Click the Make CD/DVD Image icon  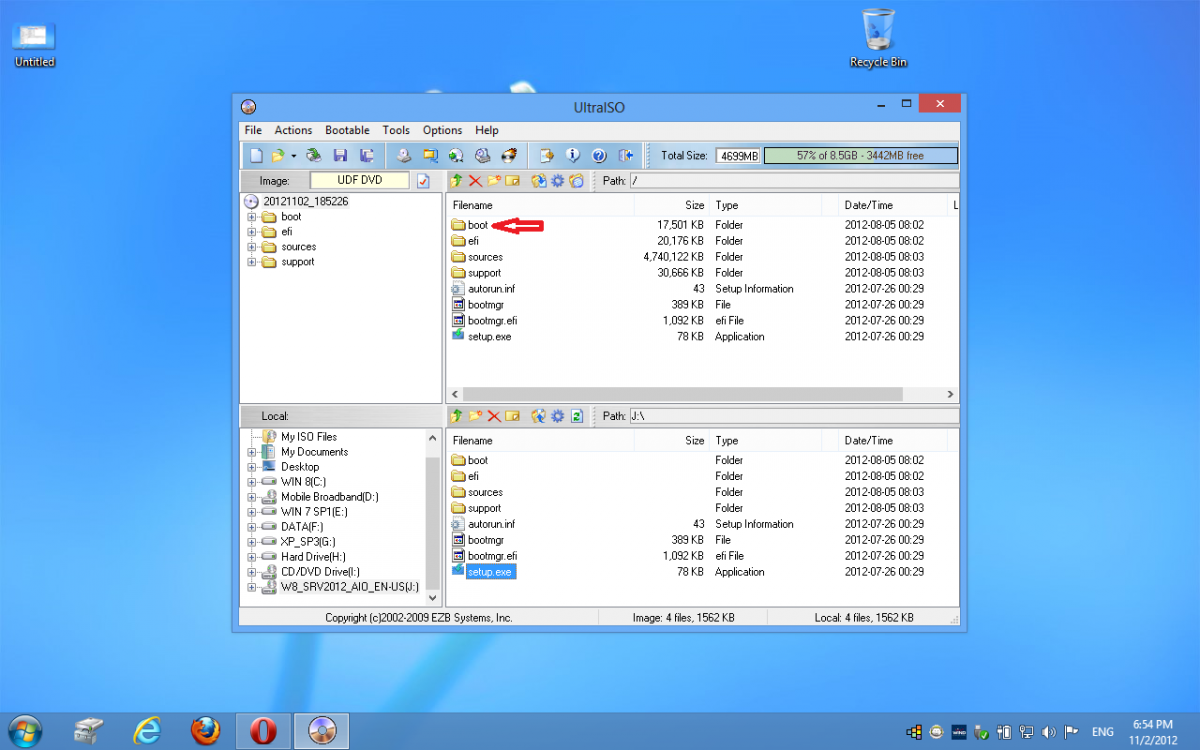(403, 155)
